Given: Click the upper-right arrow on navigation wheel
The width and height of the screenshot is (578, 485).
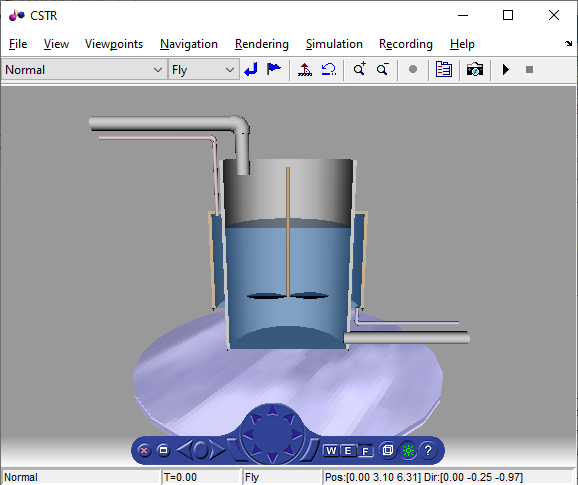Looking at the screenshot, I should tap(289, 418).
